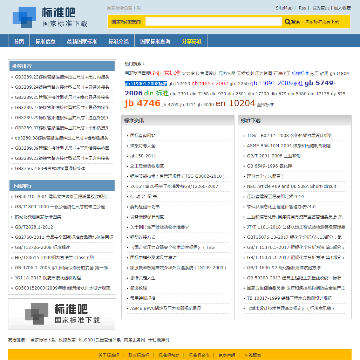The height and width of the screenshot is (360, 360).
Task: Open the yellow-text navigation tab
Action: [192, 42]
